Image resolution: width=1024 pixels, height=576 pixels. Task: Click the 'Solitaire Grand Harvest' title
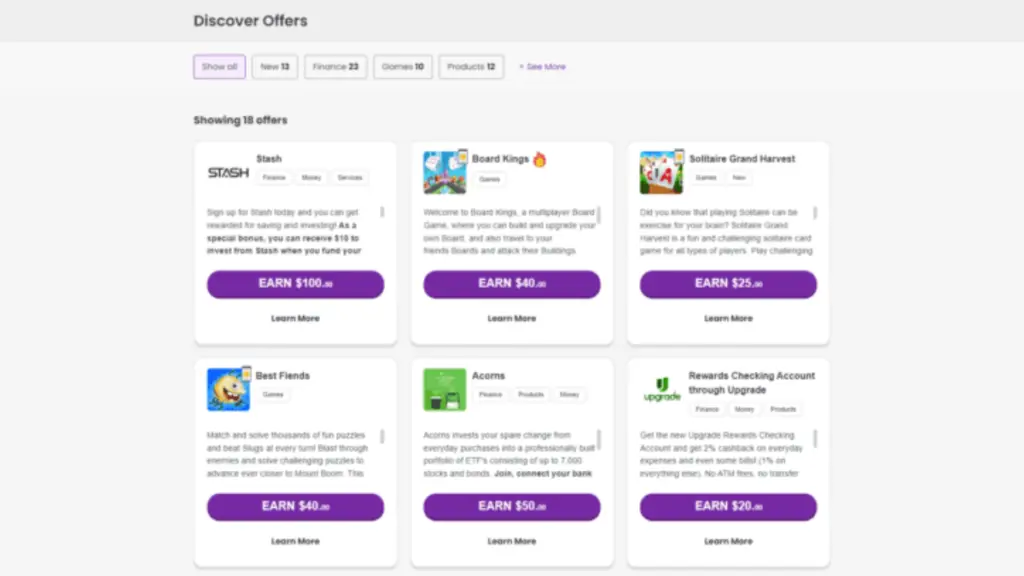743,159
